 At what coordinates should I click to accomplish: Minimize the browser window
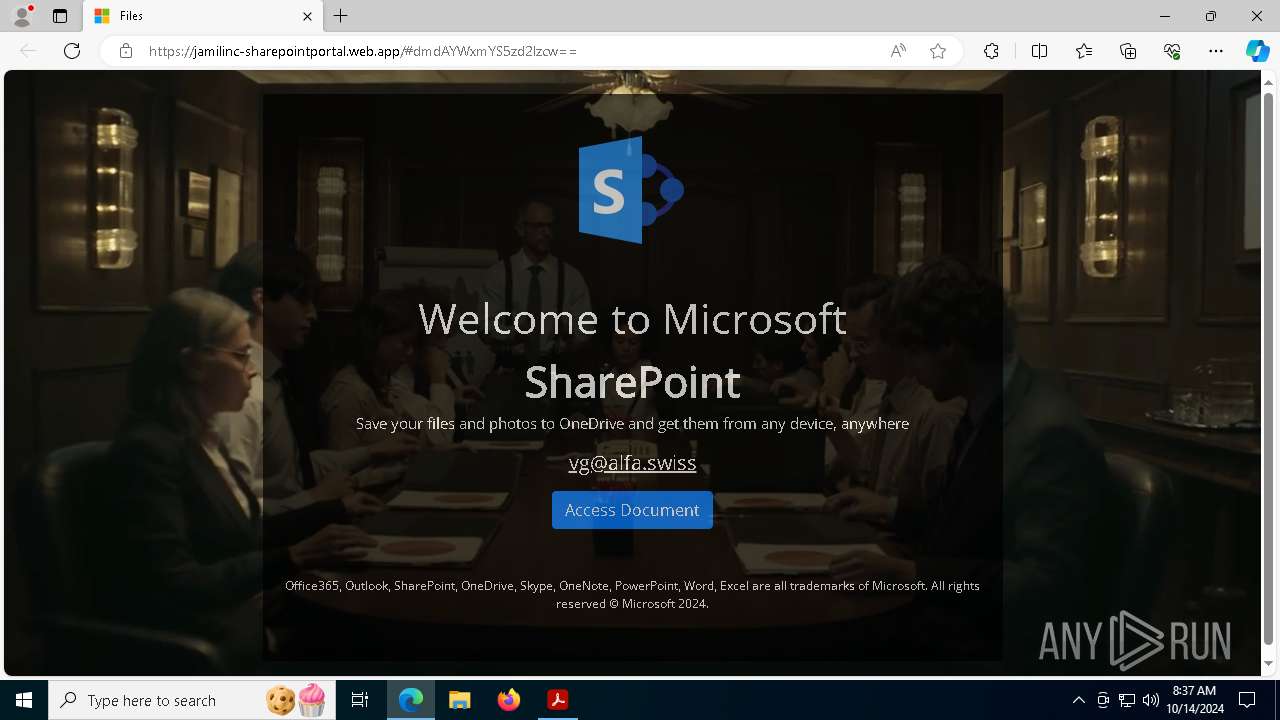1165,16
